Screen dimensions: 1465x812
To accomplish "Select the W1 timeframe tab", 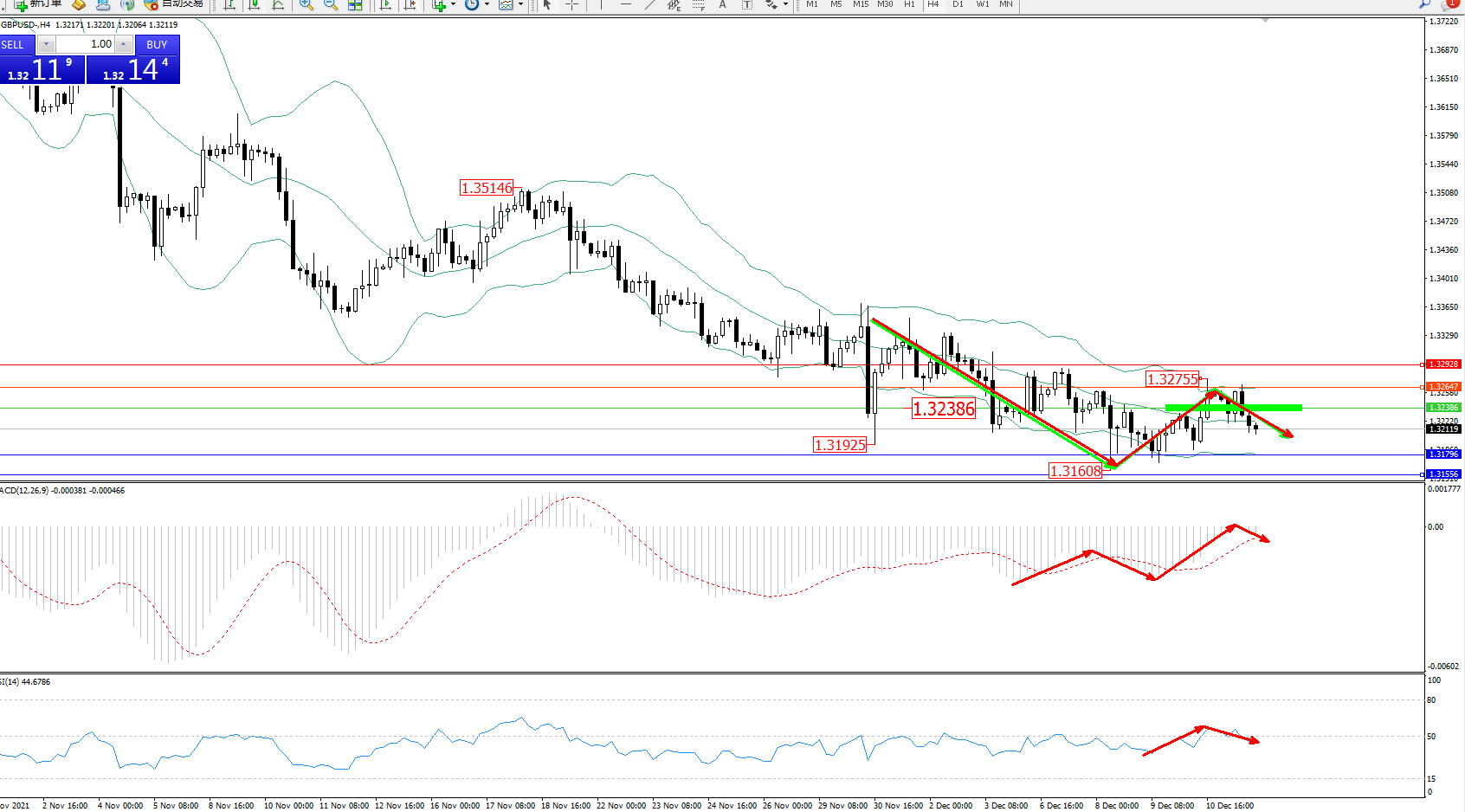I will point(983,4).
